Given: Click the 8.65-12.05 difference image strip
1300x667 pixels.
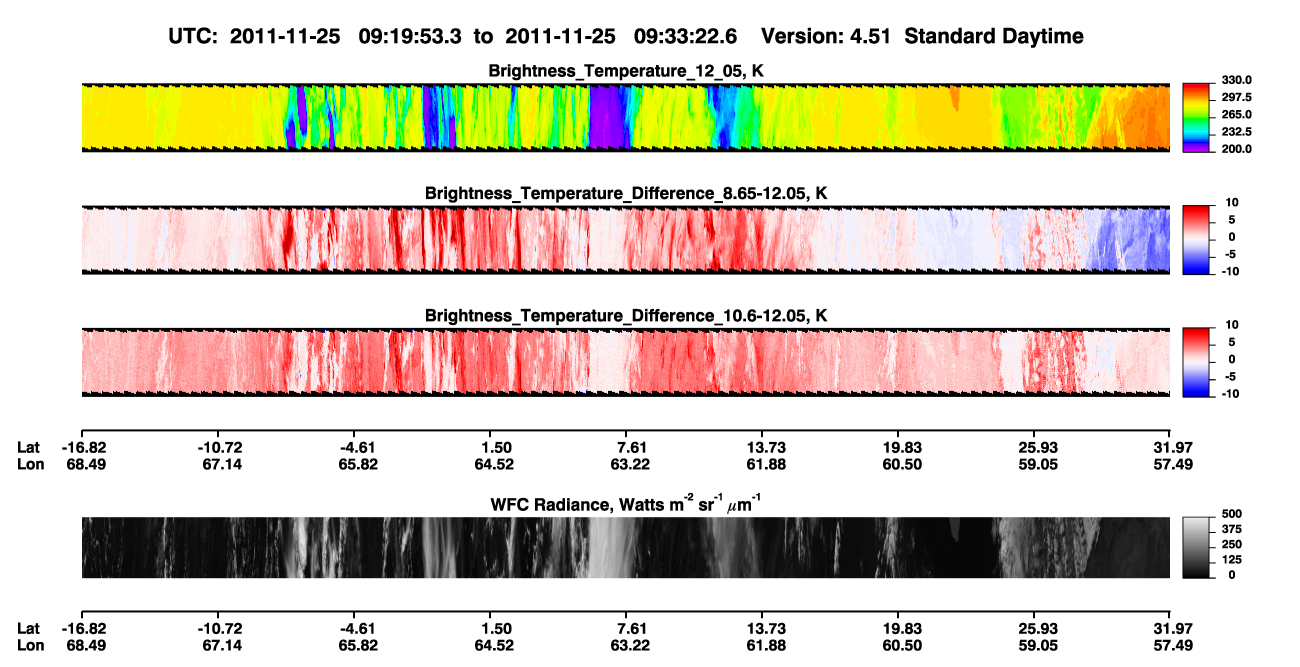Looking at the screenshot, I should pyautogui.click(x=625, y=240).
